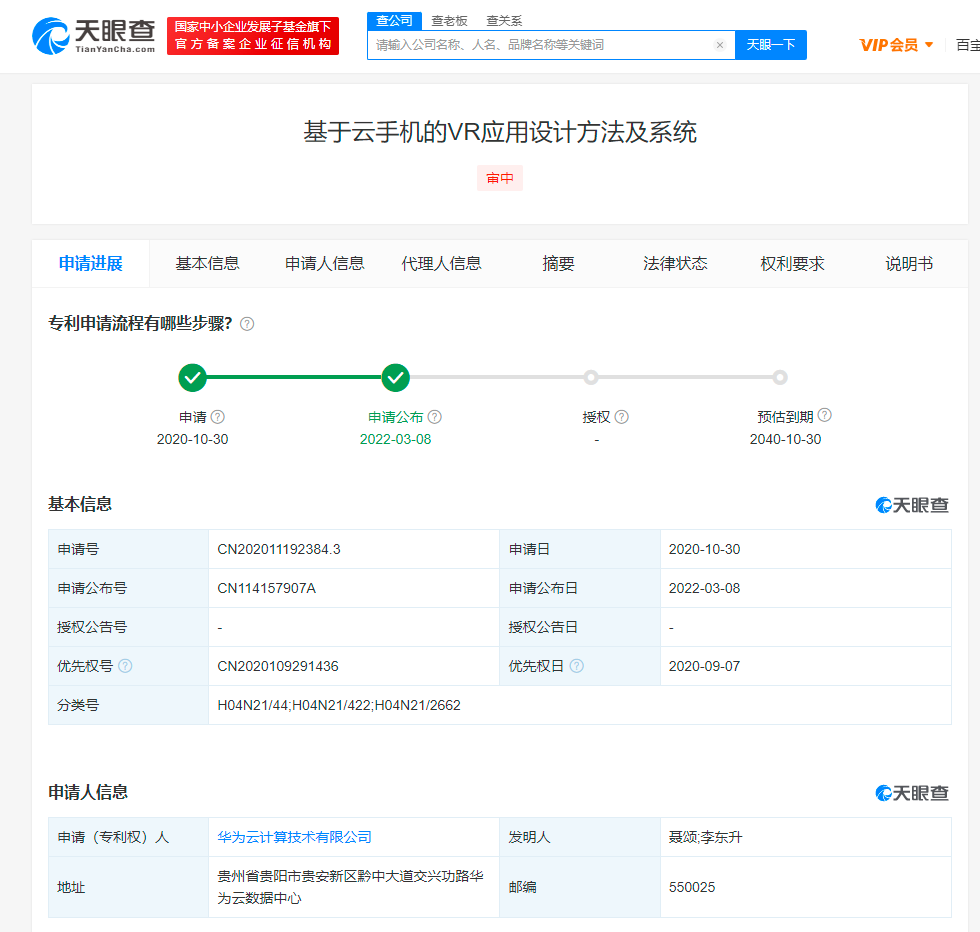The width and height of the screenshot is (980, 932).
Task: Clear the search box with the × icon
Action: [720, 45]
